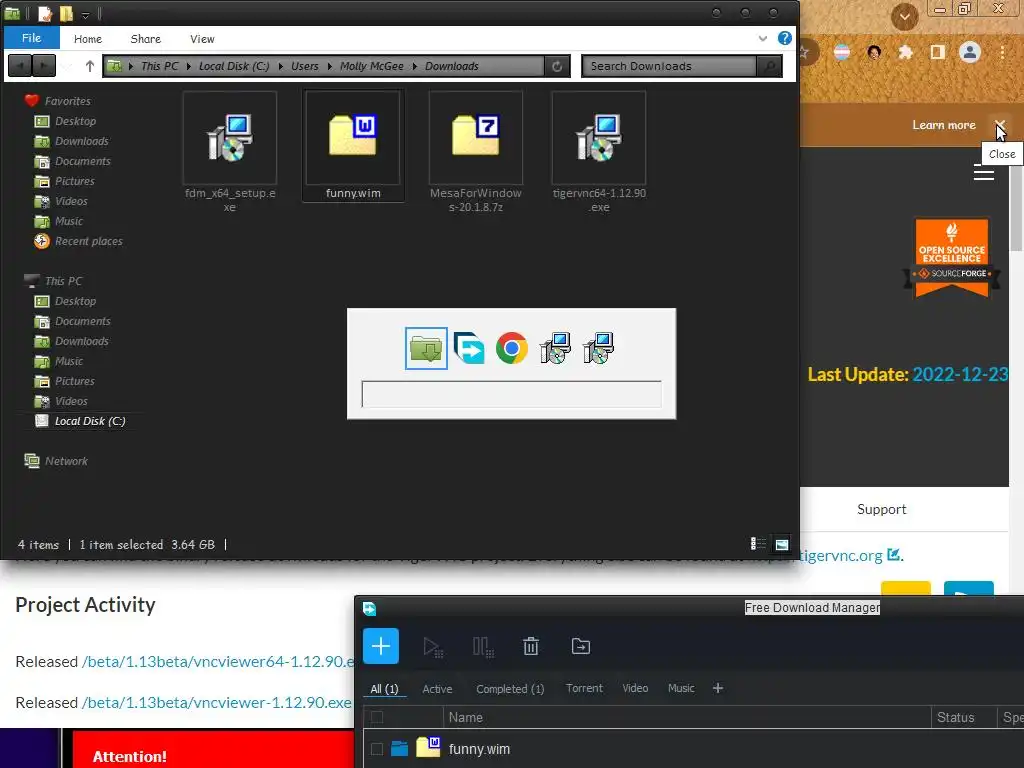The width and height of the screenshot is (1024, 768).
Task: Switch to the Active downloads tab
Action: click(x=437, y=689)
